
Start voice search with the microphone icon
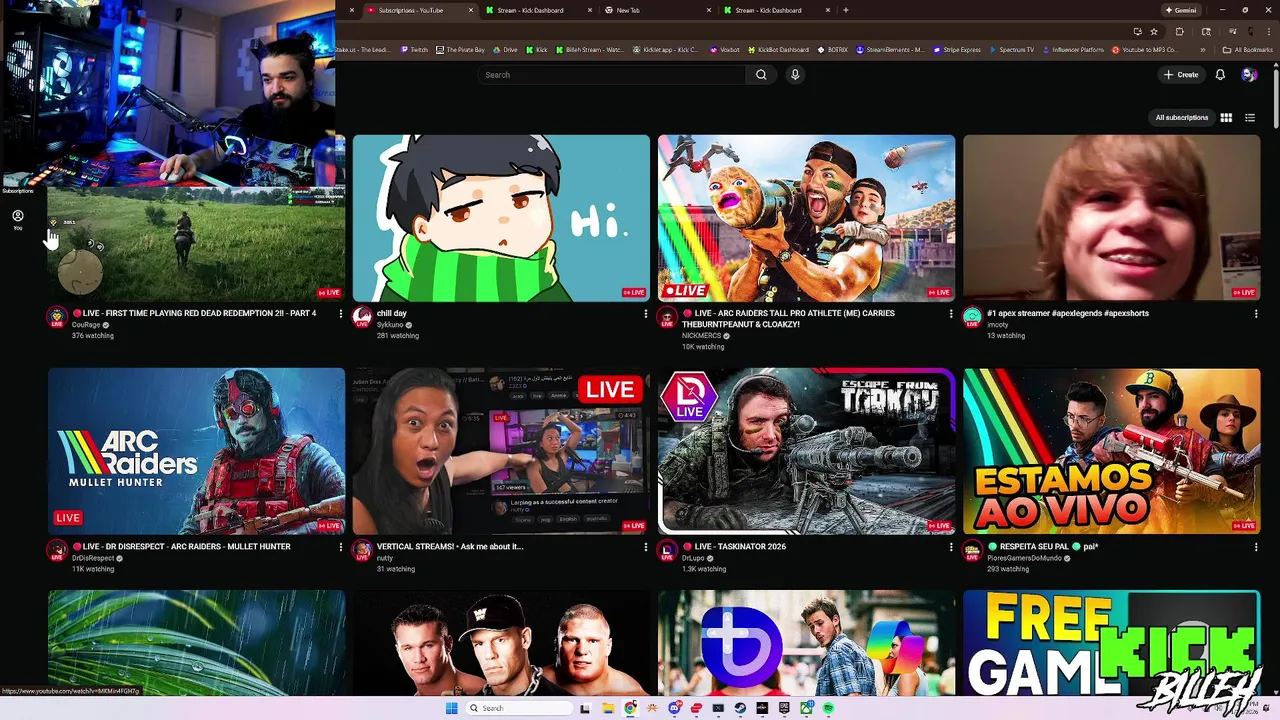pyautogui.click(x=795, y=75)
